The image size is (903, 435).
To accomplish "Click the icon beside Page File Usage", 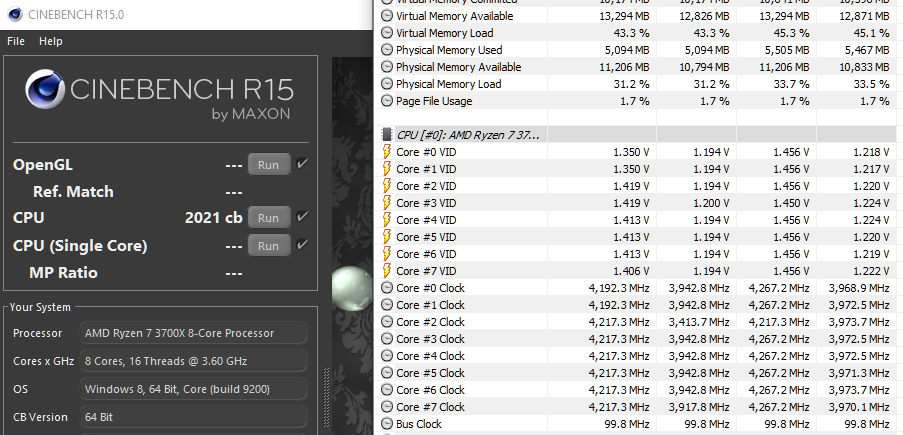I will 387,101.
